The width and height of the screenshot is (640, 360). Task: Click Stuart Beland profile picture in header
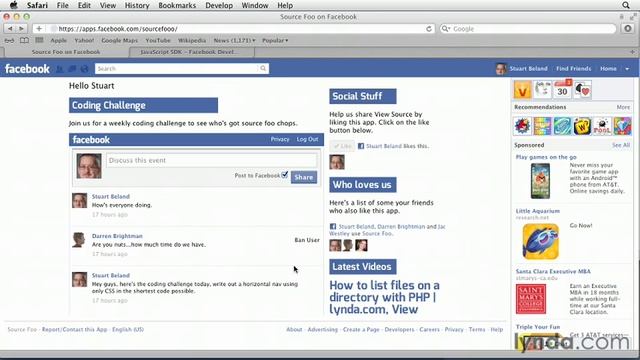click(x=501, y=69)
